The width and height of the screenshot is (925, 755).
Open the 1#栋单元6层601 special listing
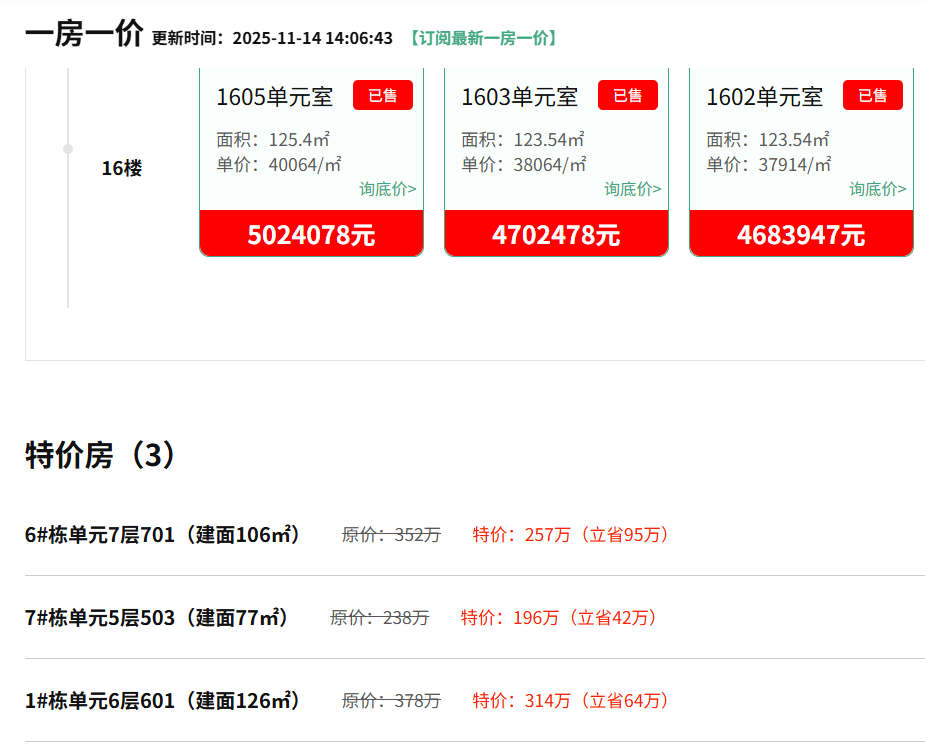[163, 701]
